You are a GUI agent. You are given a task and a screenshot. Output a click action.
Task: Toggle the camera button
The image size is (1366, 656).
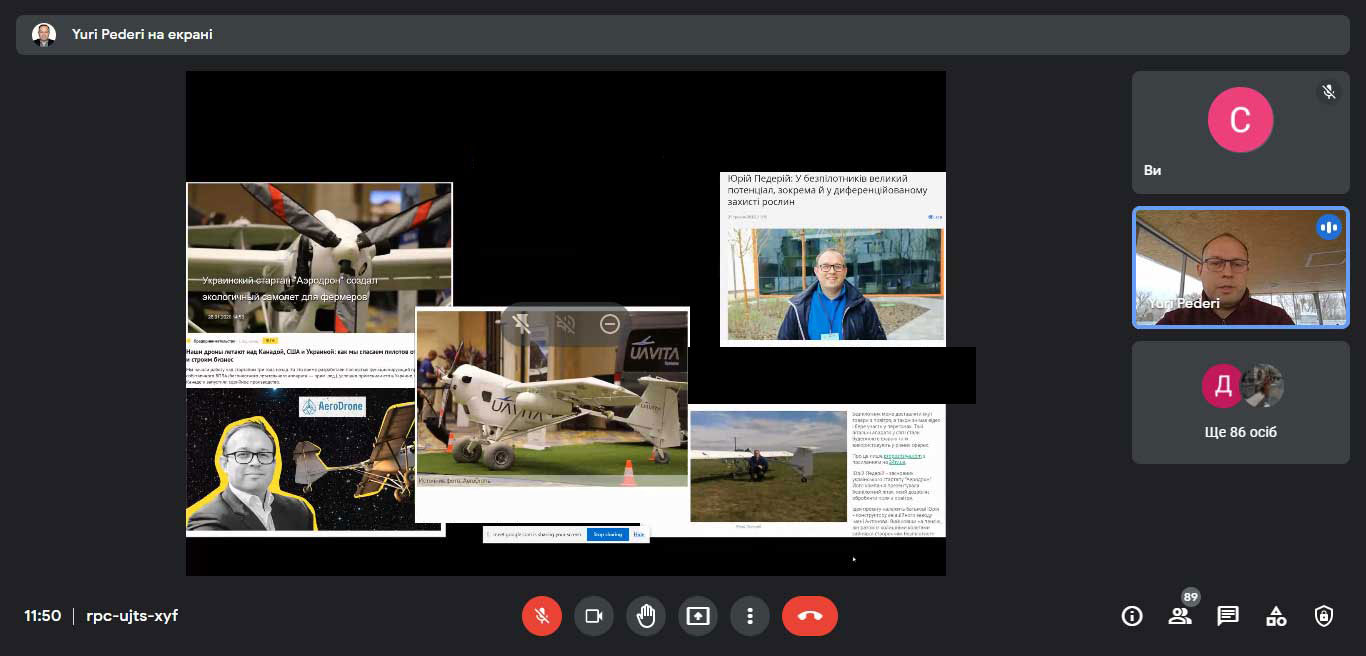[x=594, y=616]
